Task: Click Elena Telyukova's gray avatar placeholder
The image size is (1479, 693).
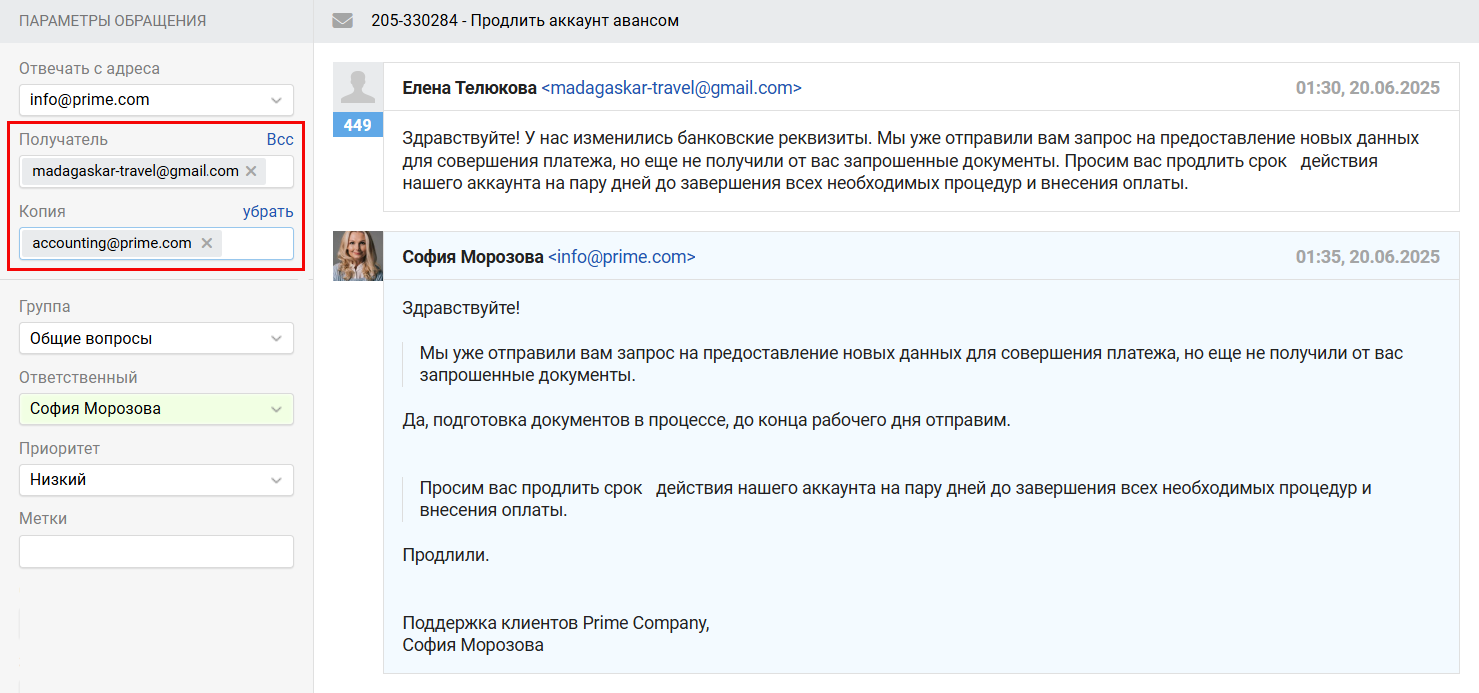Action: click(x=357, y=87)
